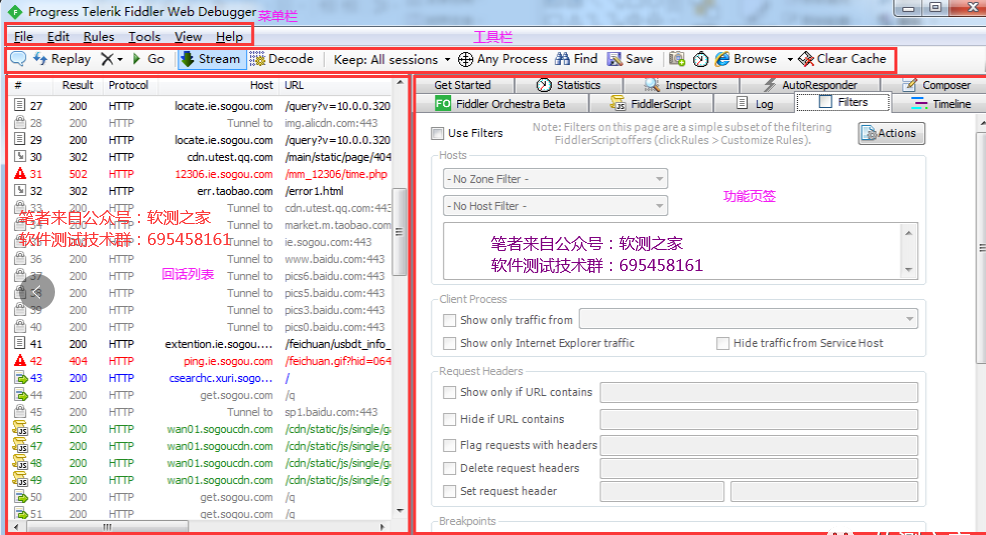Switch to the Inspectors tab
The height and width of the screenshot is (535, 986).
click(x=681, y=85)
